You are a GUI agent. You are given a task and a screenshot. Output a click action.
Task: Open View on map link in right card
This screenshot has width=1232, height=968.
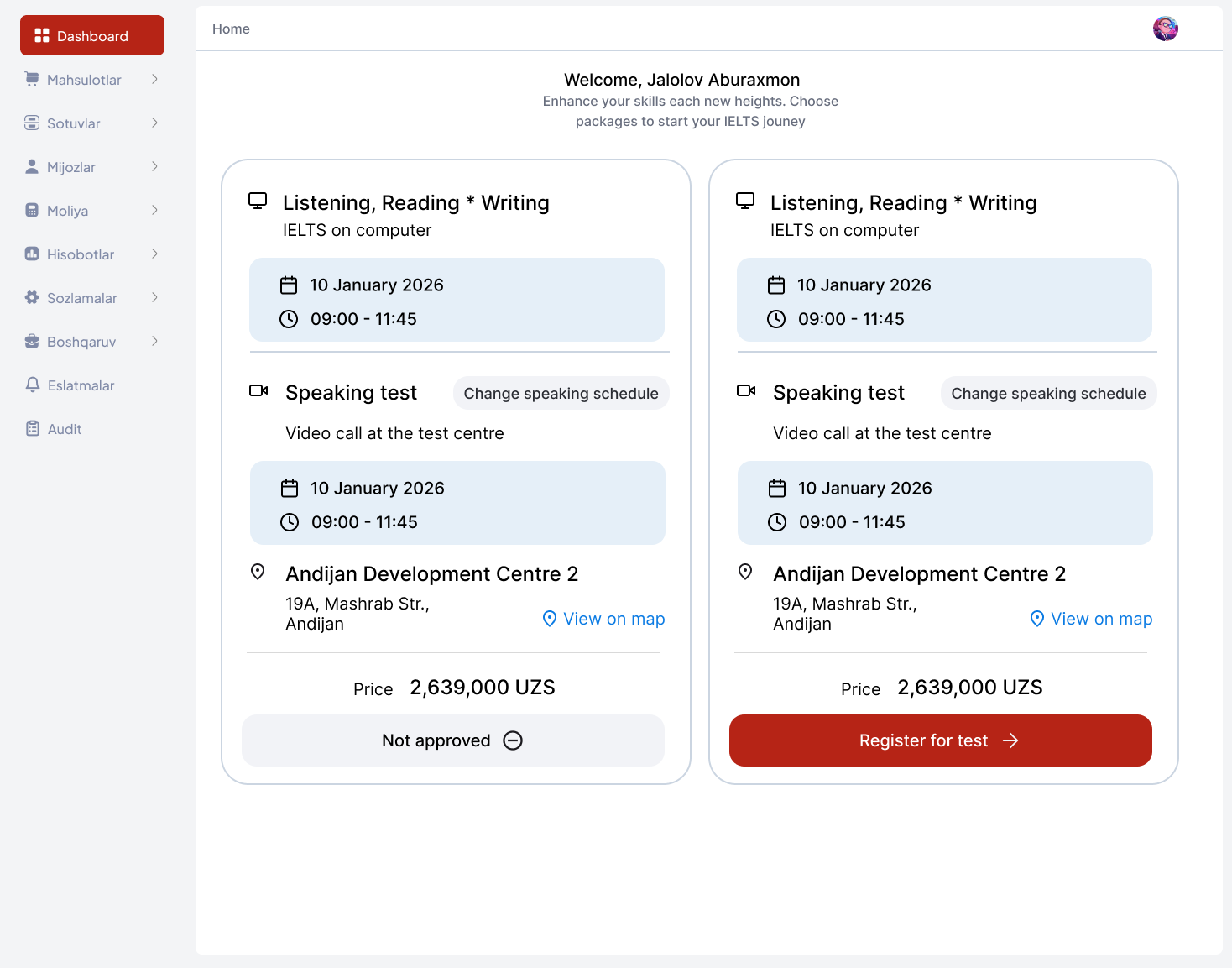1091,619
